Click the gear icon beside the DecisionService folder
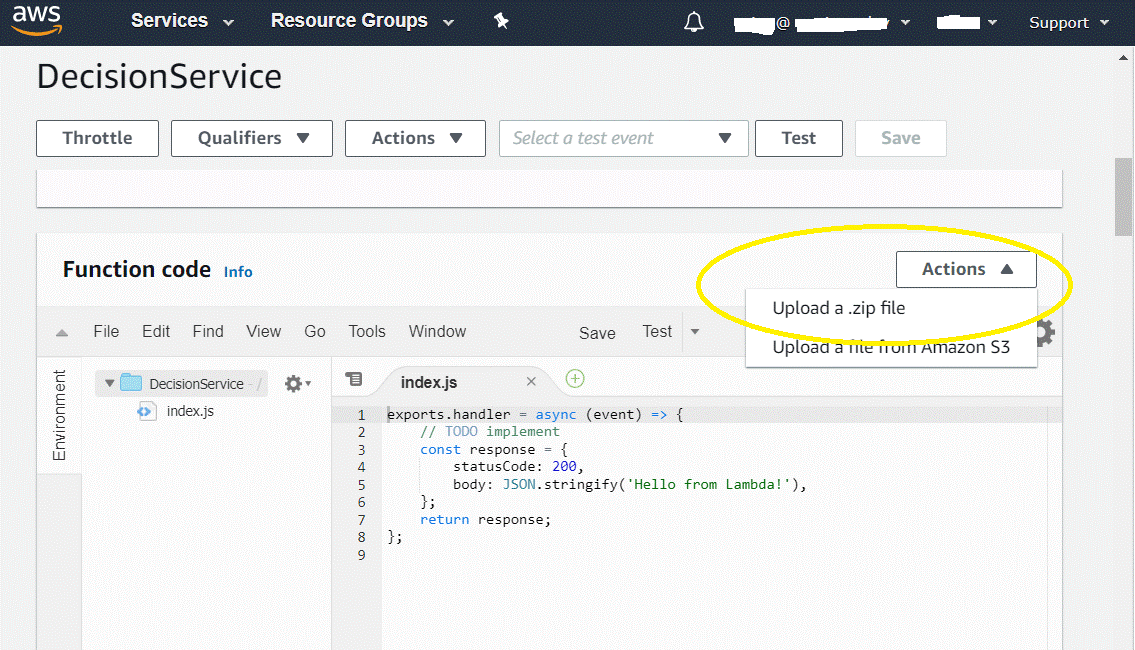 tap(295, 382)
